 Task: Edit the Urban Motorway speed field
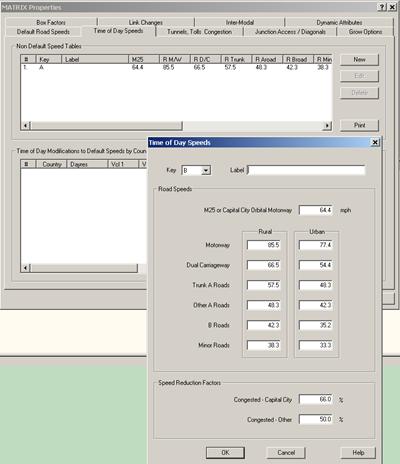pos(316,245)
